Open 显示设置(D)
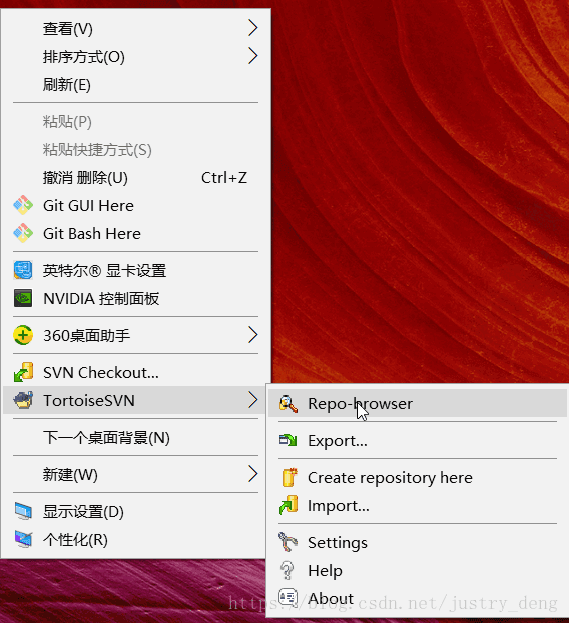Screen dimensions: 569x623 point(136,511)
